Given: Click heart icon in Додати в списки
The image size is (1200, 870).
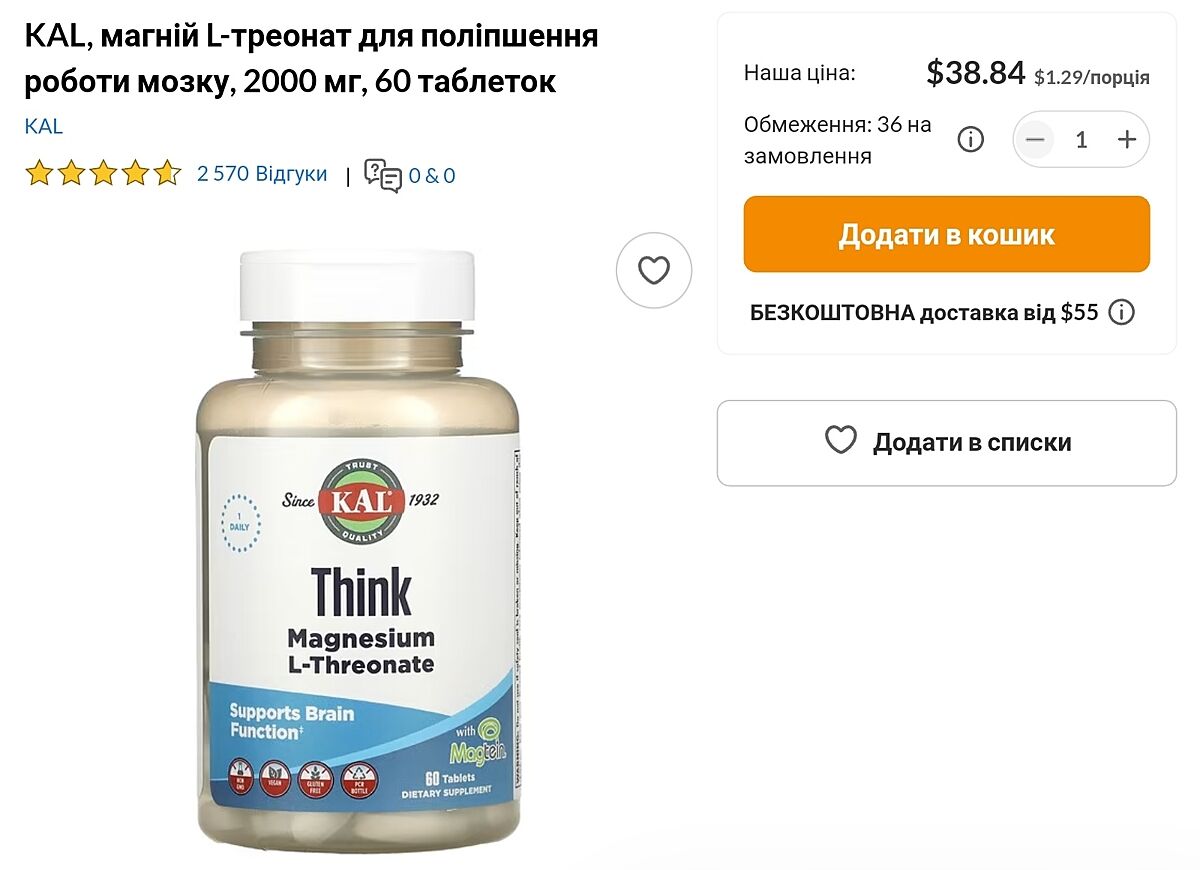Looking at the screenshot, I should point(841,441).
